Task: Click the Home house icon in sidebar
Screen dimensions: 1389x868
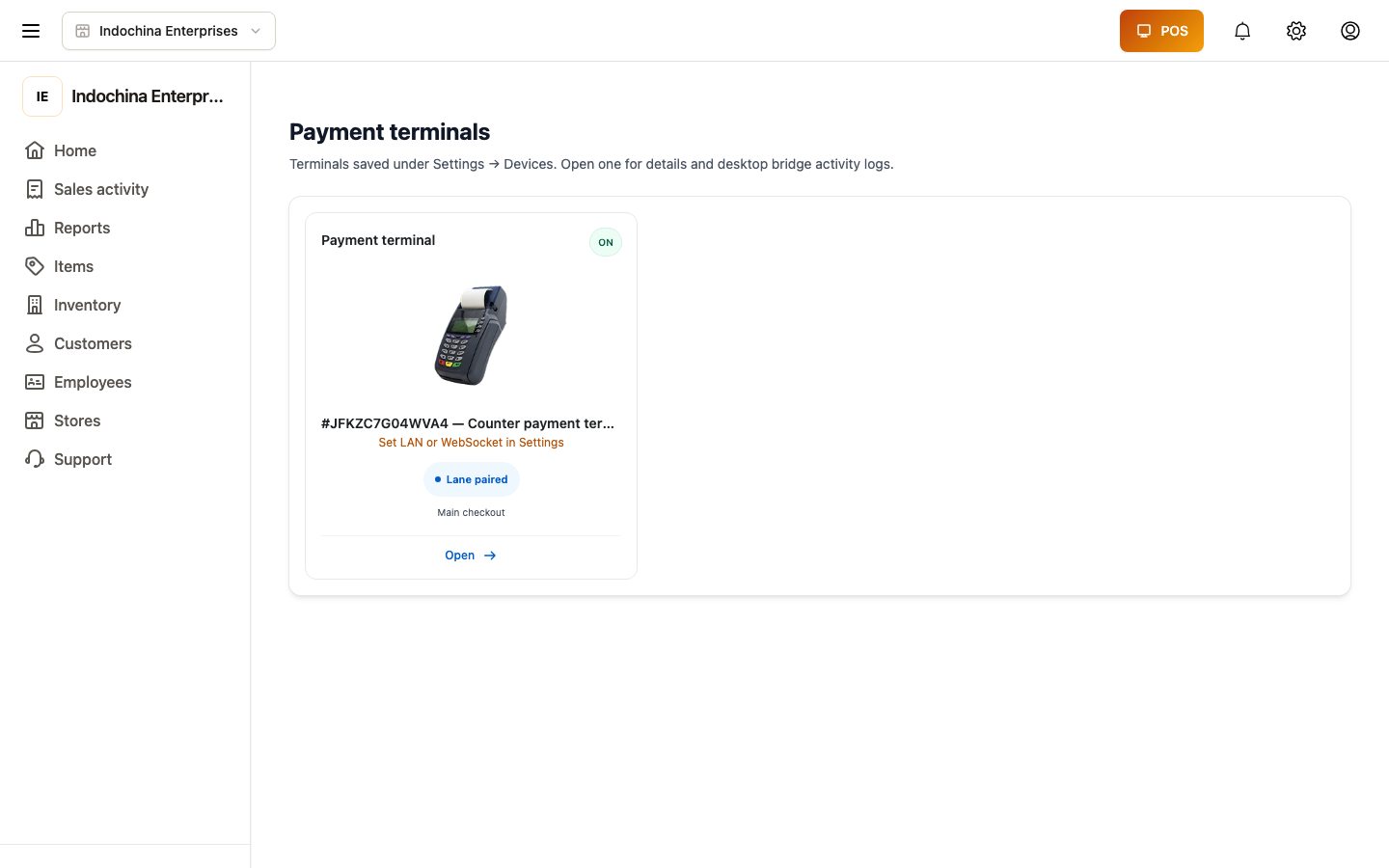Action: click(x=35, y=150)
